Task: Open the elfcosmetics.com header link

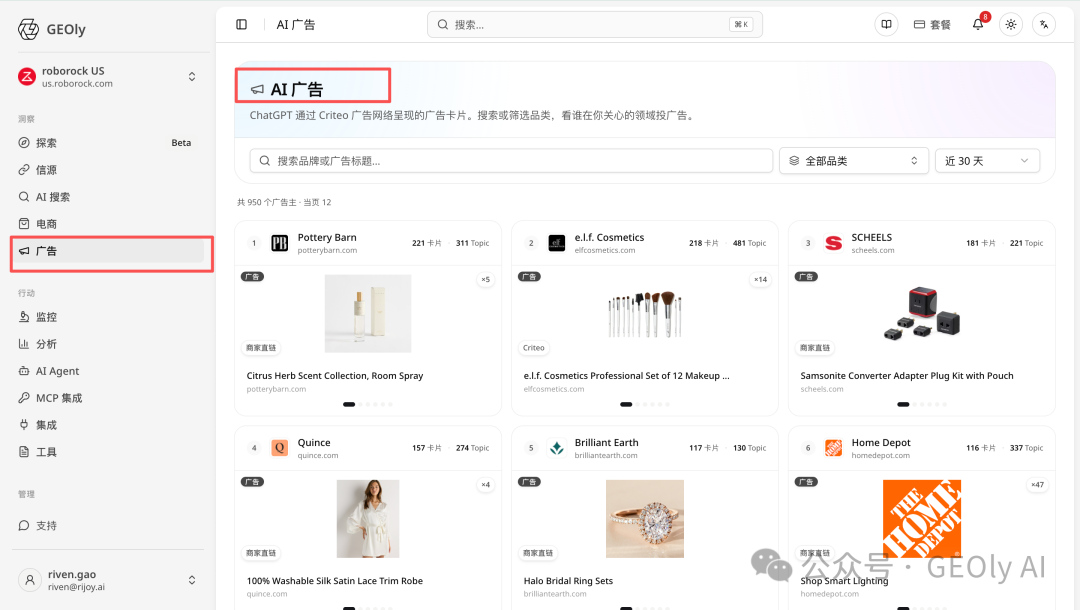Action: [605, 251]
